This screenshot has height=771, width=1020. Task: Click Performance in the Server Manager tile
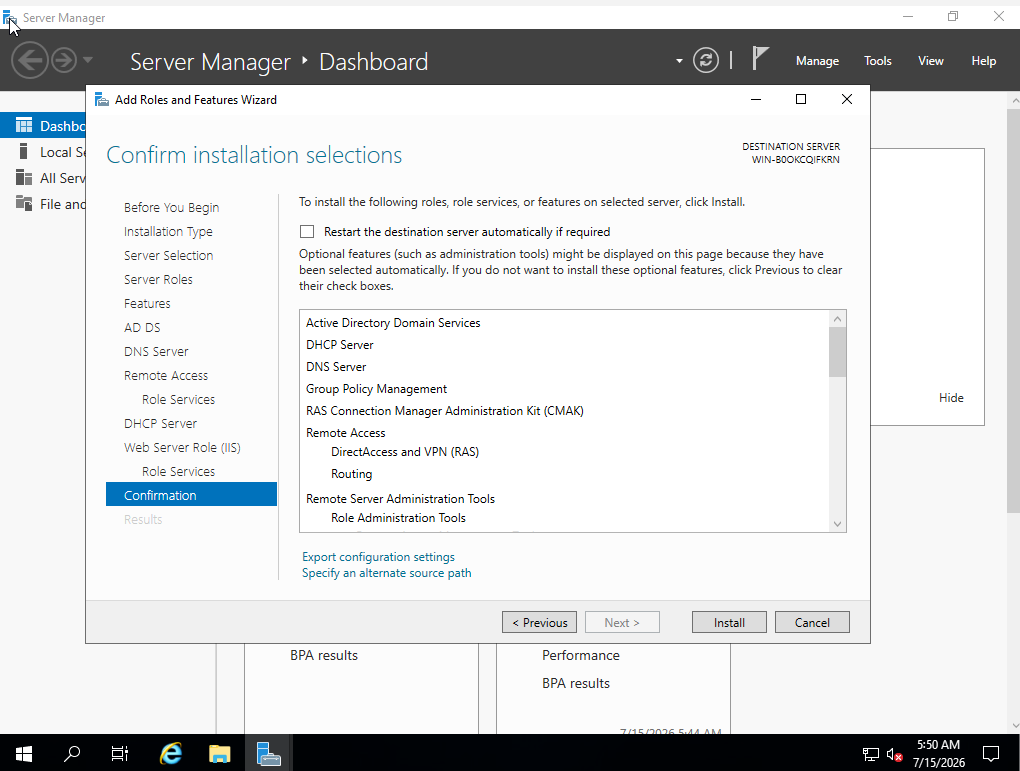click(580, 655)
